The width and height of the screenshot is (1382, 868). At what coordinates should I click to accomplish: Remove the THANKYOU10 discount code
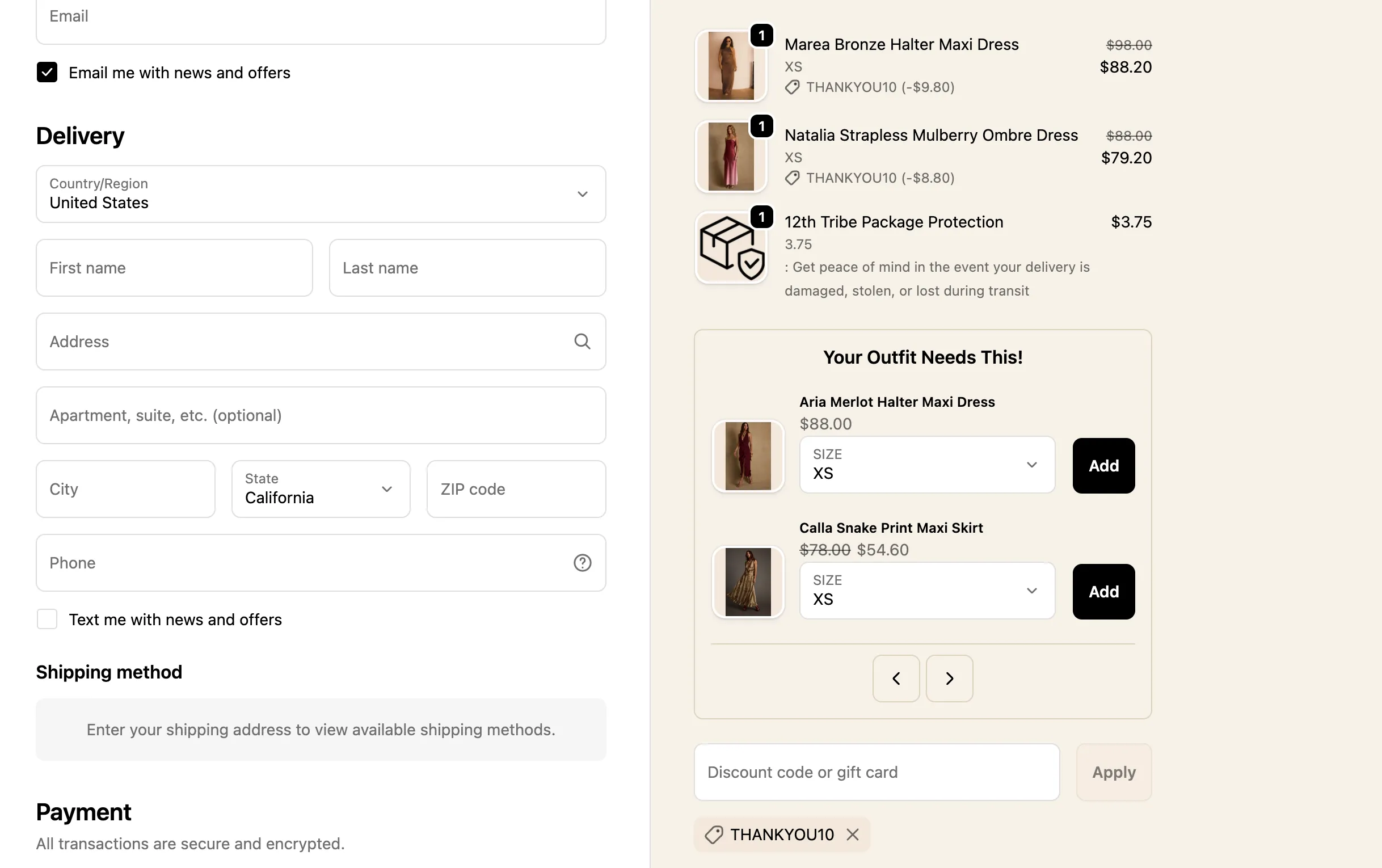(852, 835)
